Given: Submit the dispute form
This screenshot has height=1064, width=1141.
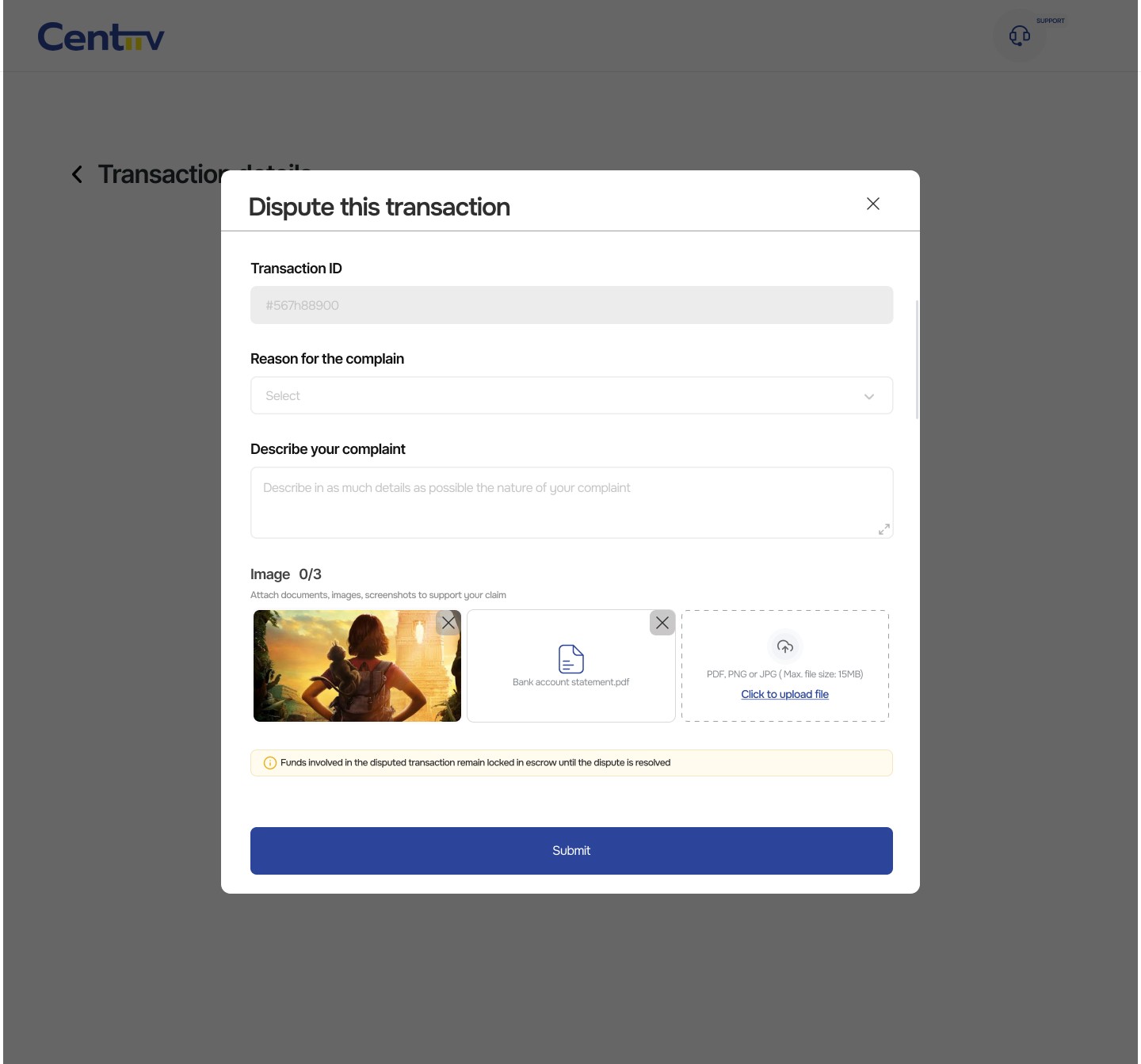Looking at the screenshot, I should click(x=571, y=851).
